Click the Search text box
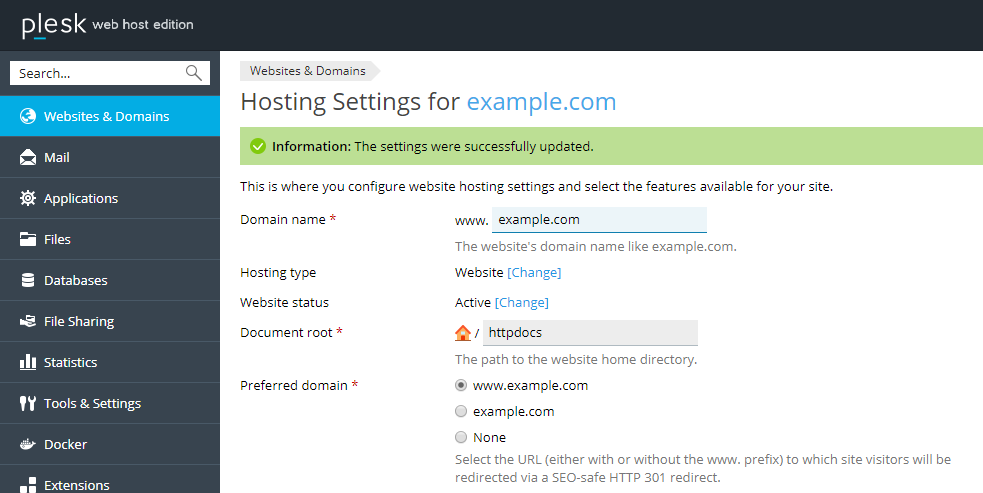Image resolution: width=983 pixels, height=493 pixels. click(x=98, y=73)
